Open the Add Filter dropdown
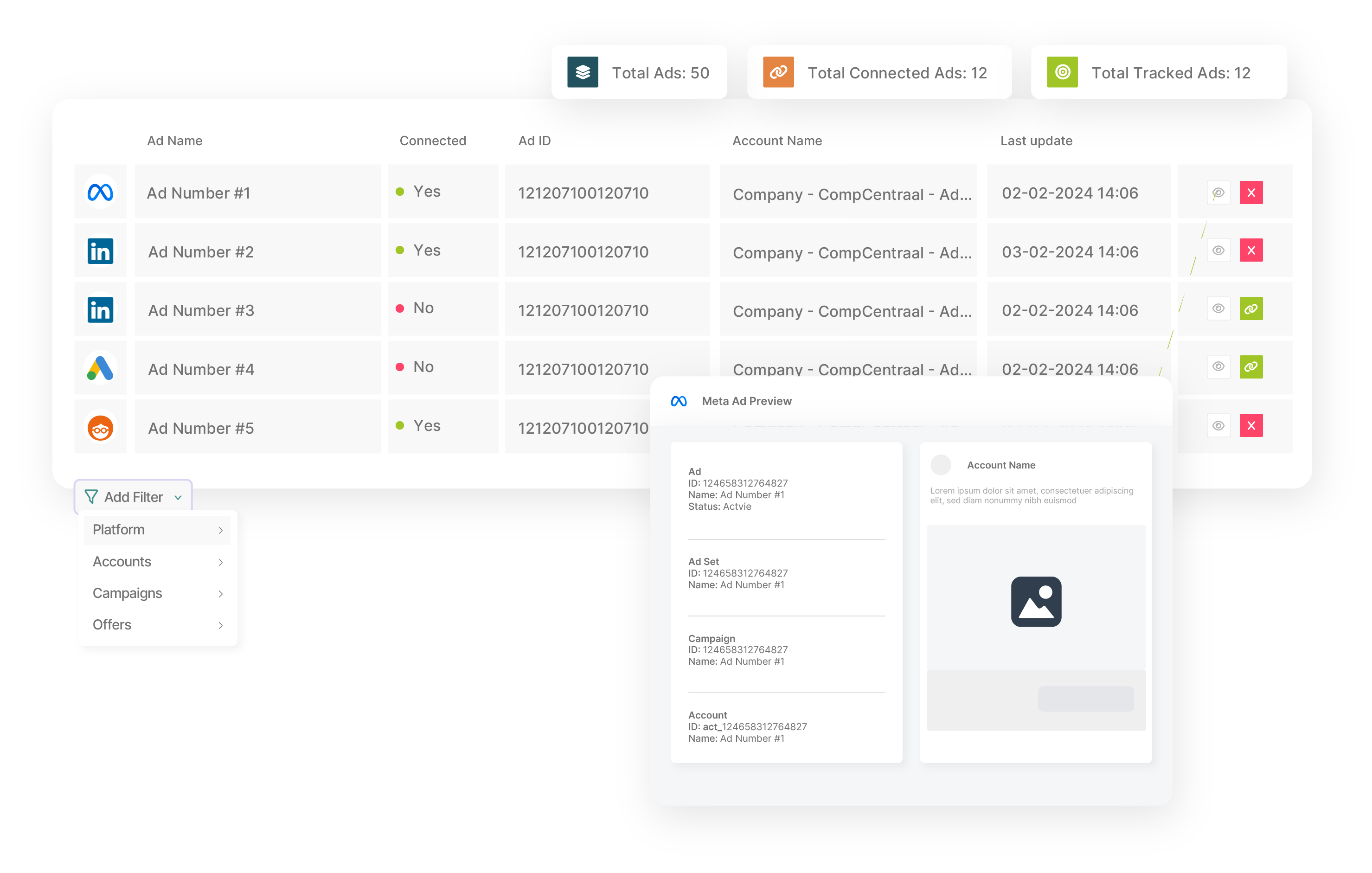The height and width of the screenshot is (873, 1372). click(x=133, y=497)
